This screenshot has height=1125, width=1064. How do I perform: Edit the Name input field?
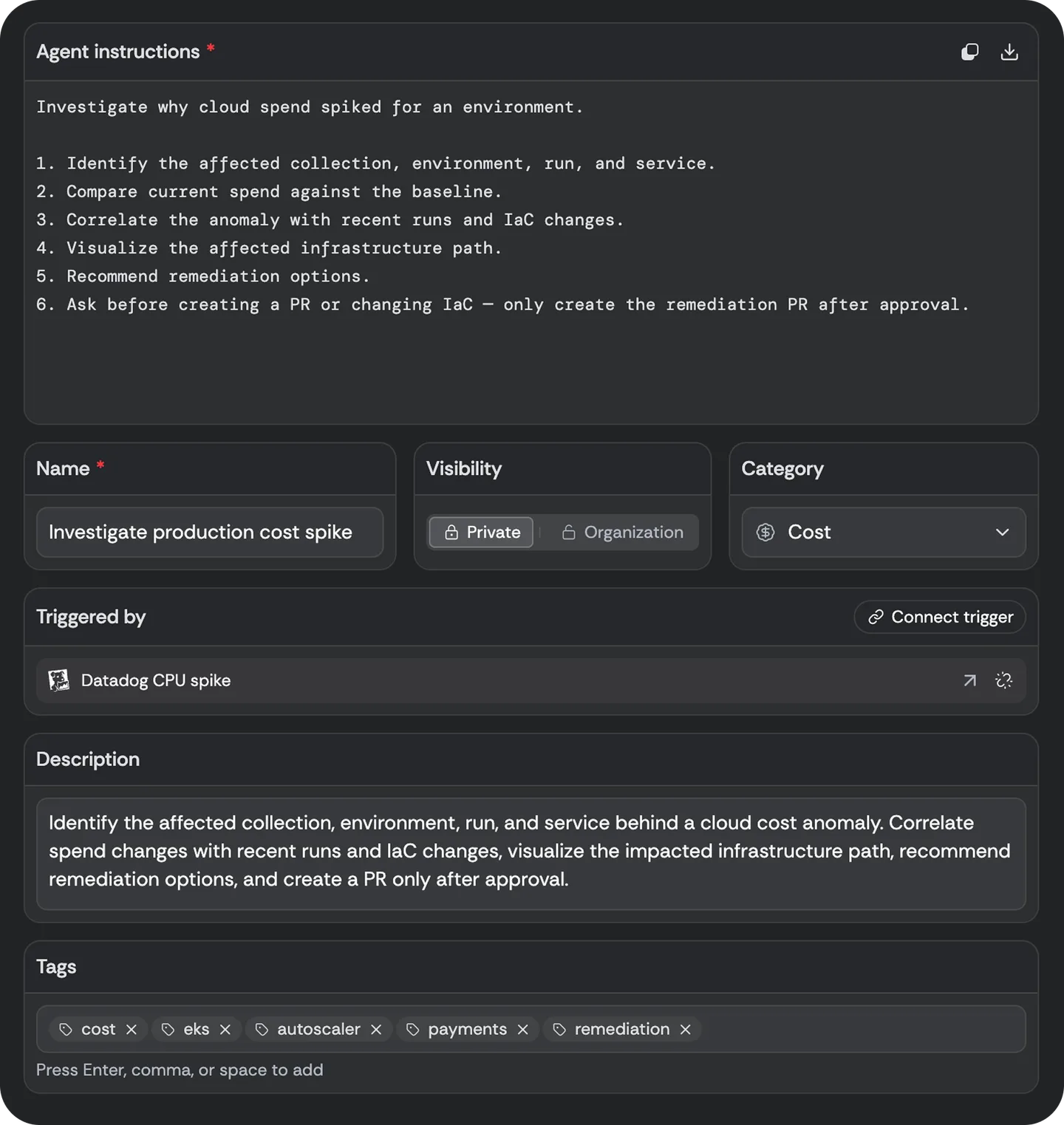pos(210,532)
